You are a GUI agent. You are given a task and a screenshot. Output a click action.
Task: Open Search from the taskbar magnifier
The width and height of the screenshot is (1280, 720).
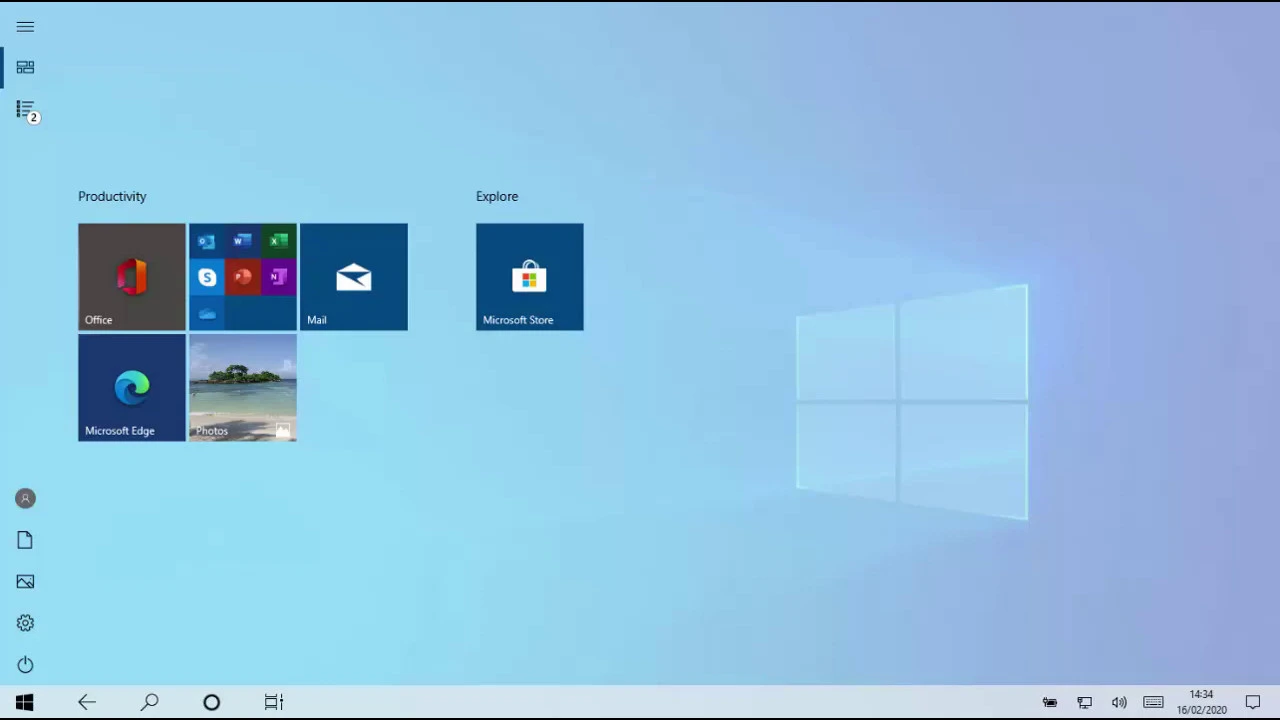pos(149,702)
